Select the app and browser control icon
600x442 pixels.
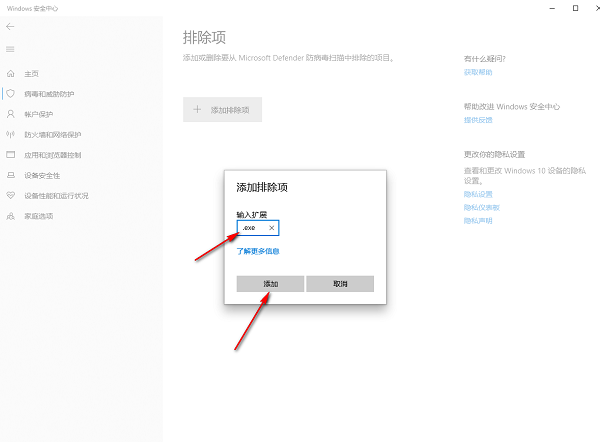click(11, 155)
